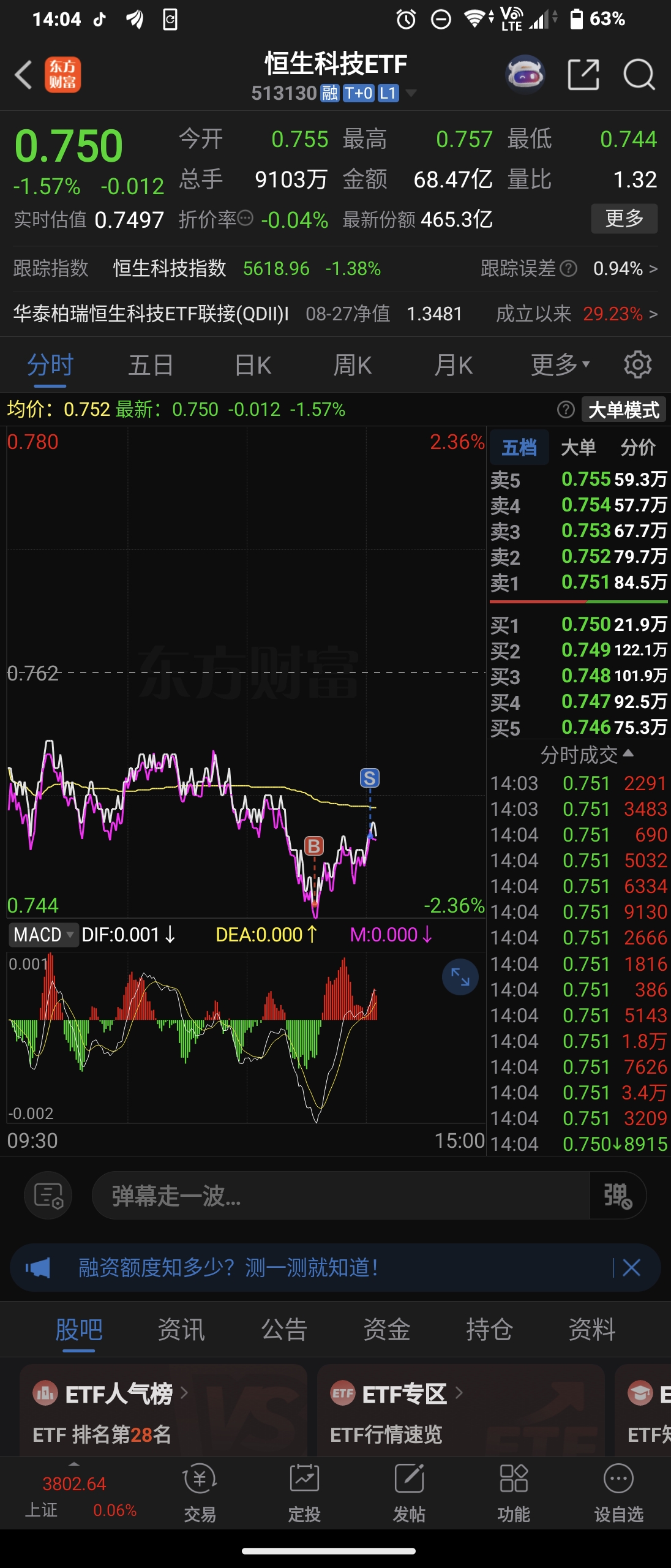Open 华泰柏瑞恒生科技ETF联接 fund link
Viewport: 671px width, 1568px height.
[151, 314]
